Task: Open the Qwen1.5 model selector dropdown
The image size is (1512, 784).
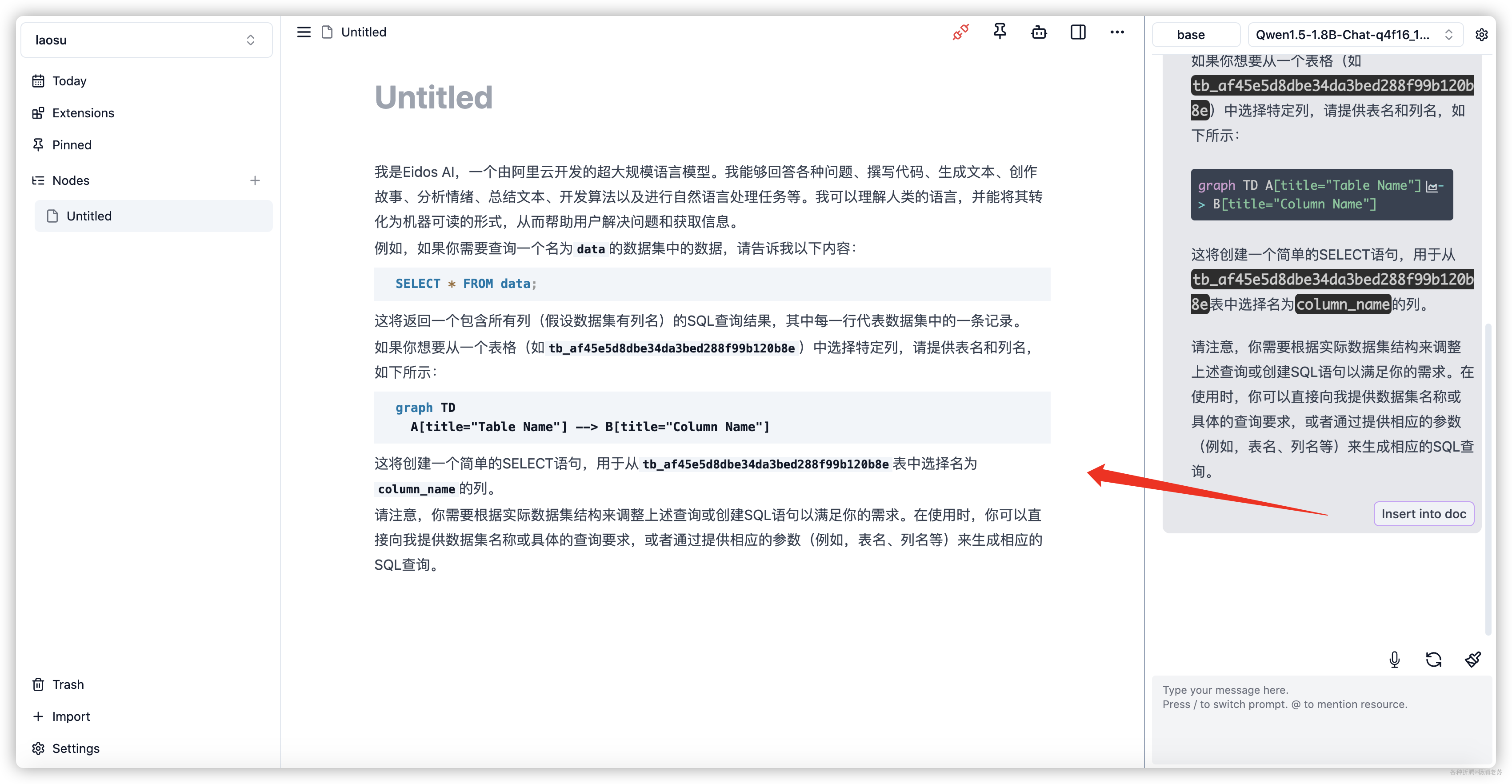Action: point(1354,35)
